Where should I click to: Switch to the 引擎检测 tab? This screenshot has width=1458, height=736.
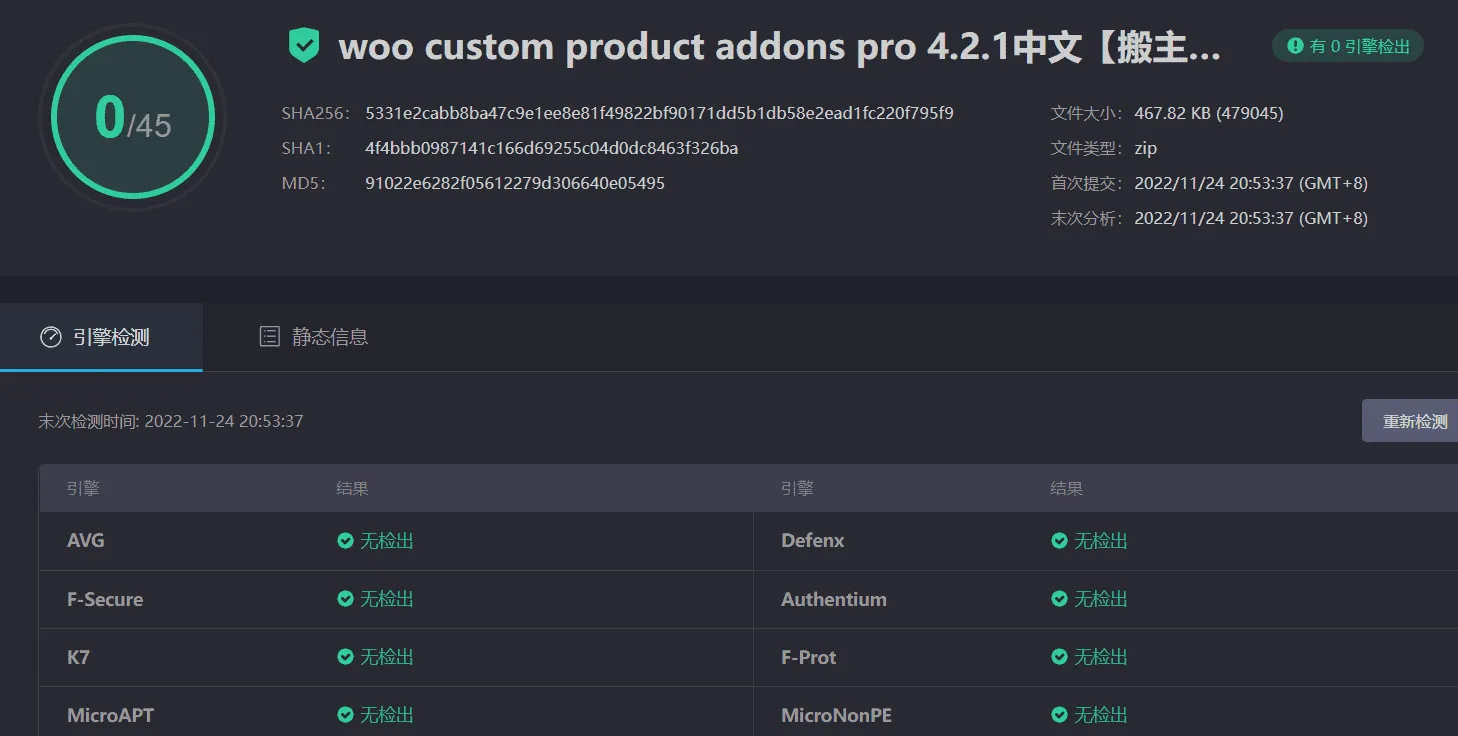coord(101,337)
